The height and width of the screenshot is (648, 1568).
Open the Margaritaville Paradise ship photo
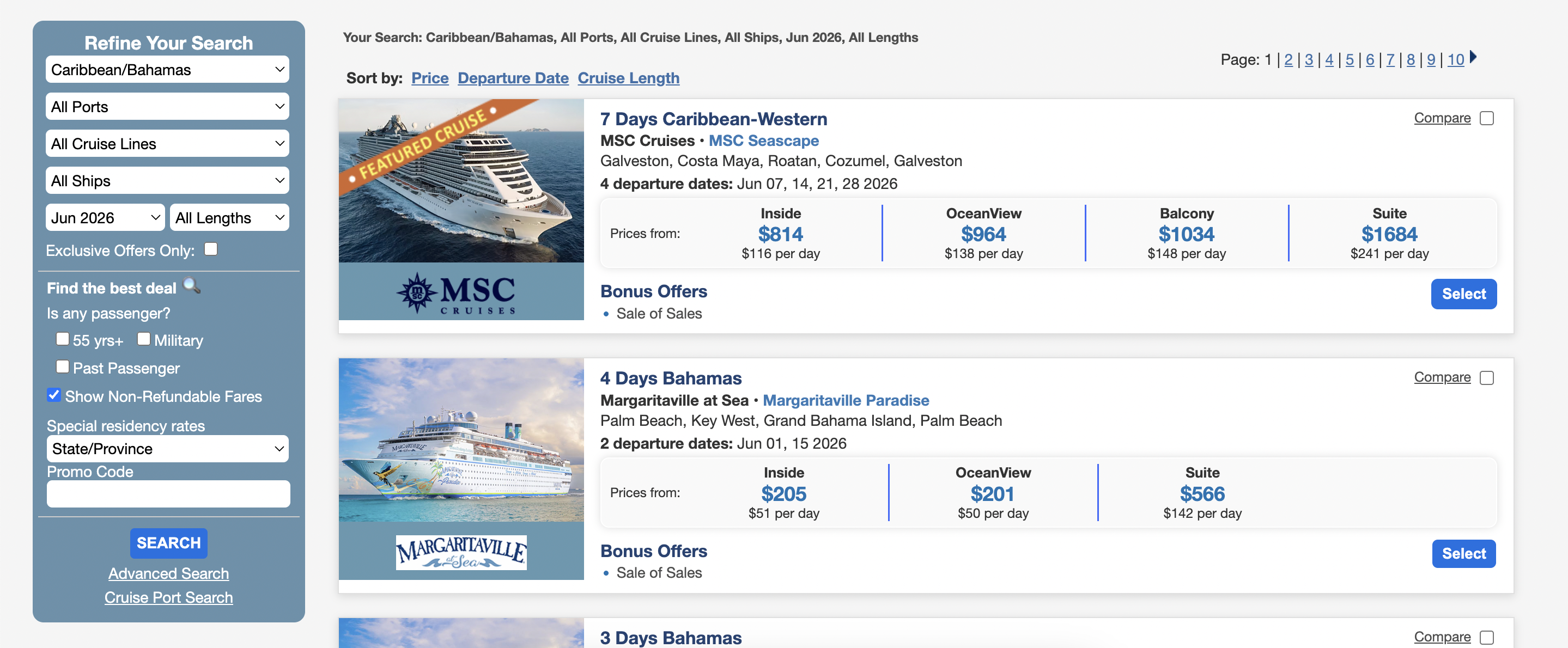click(x=461, y=440)
